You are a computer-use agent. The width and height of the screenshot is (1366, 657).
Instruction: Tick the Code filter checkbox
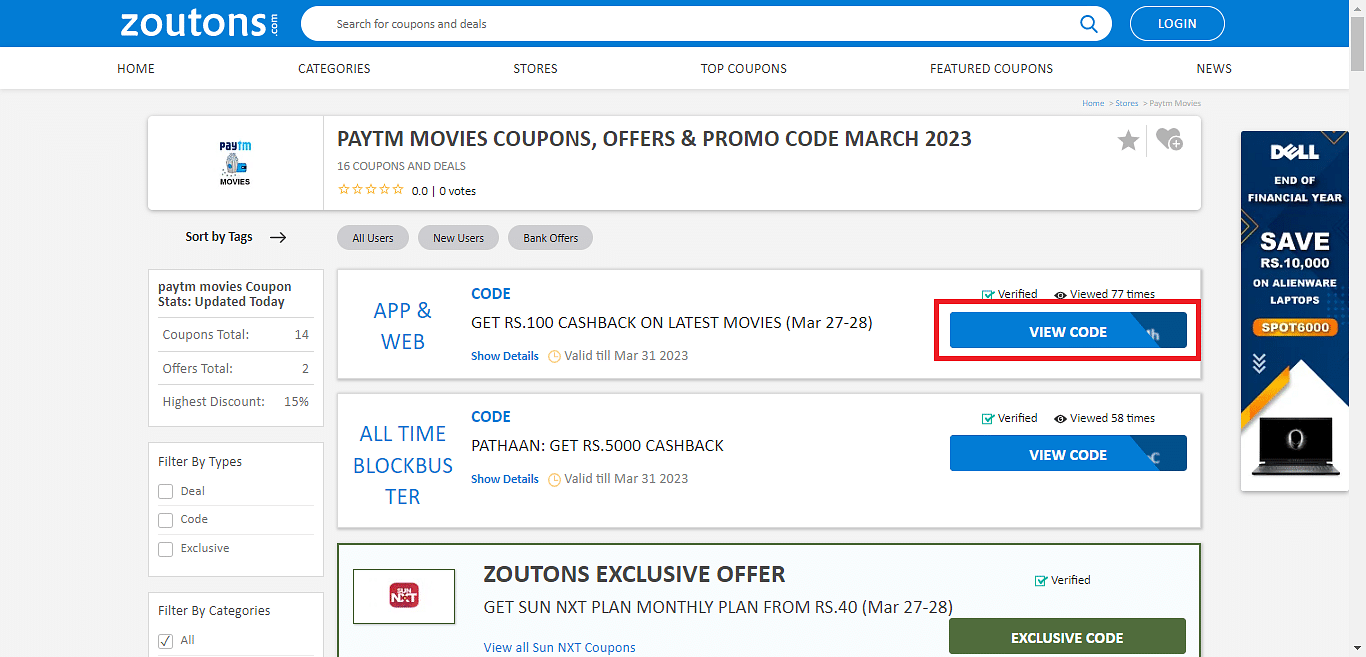166,520
